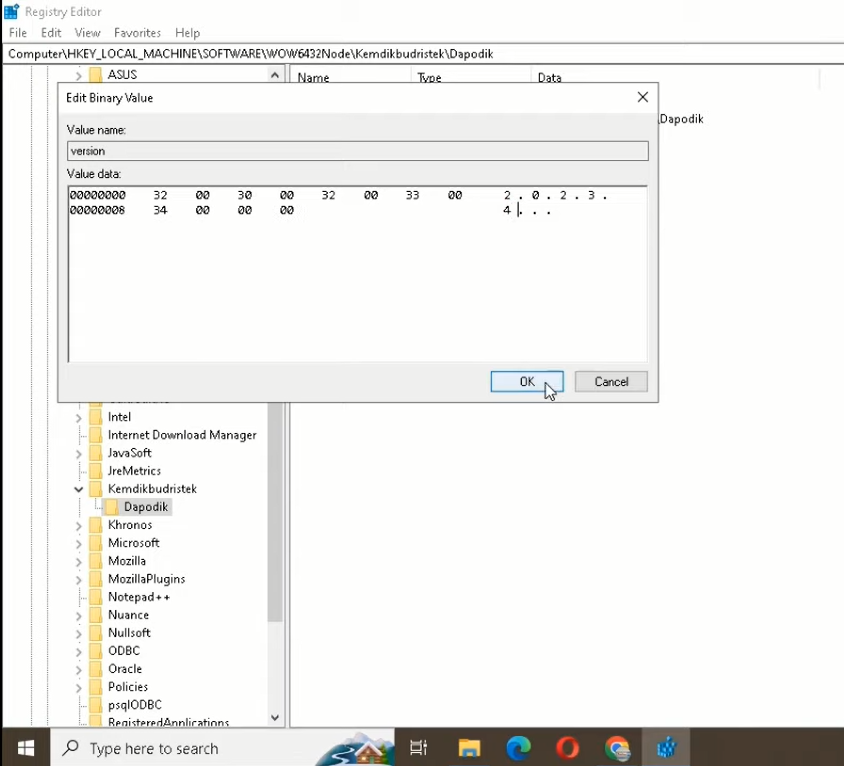The width and height of the screenshot is (844, 766).
Task: Open the Favorites menu
Action: pos(137,33)
